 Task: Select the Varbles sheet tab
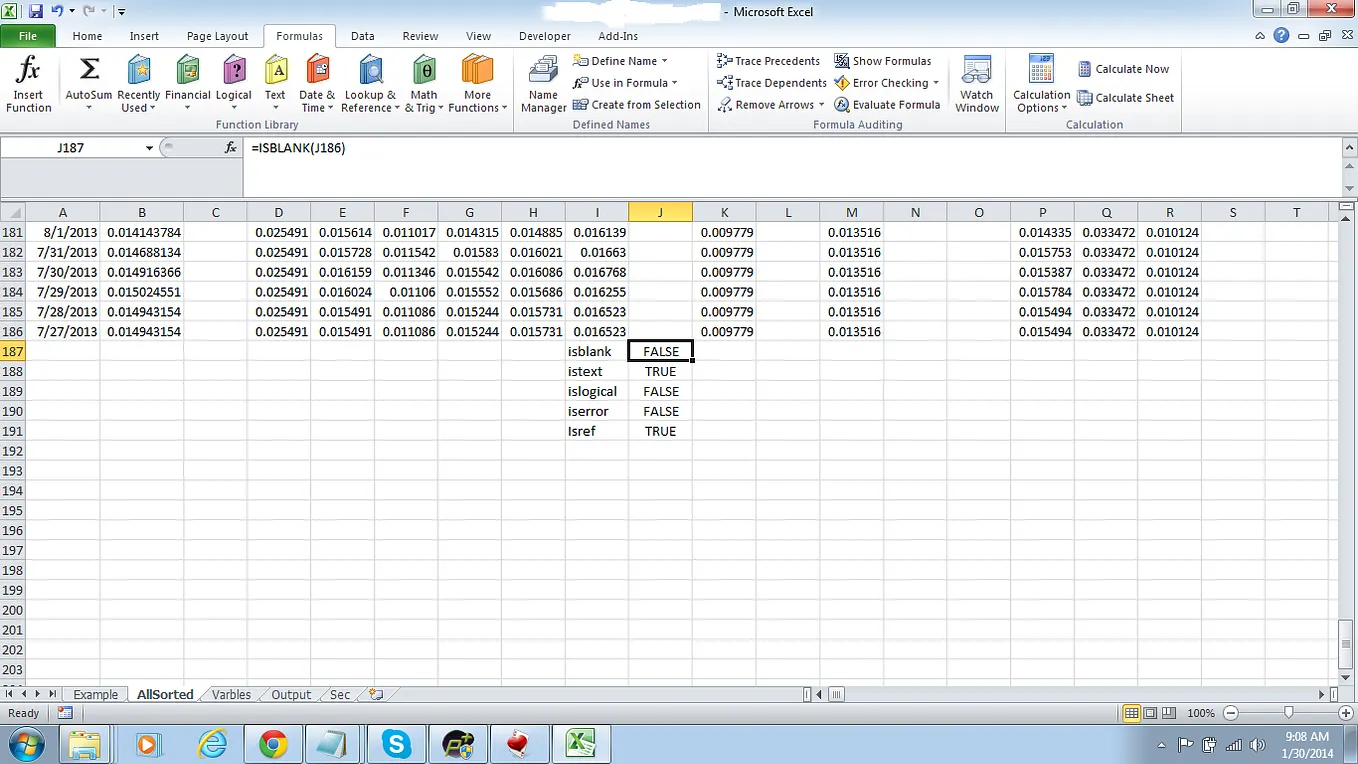231,694
